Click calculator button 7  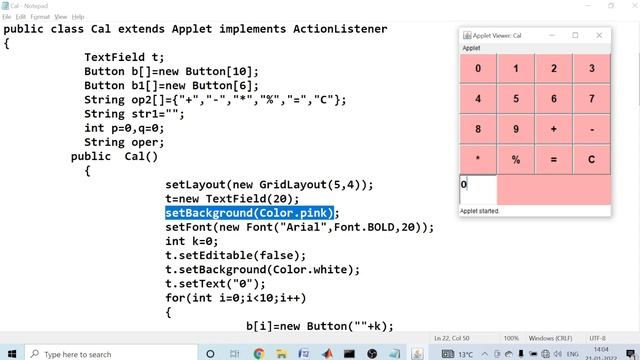click(592, 99)
